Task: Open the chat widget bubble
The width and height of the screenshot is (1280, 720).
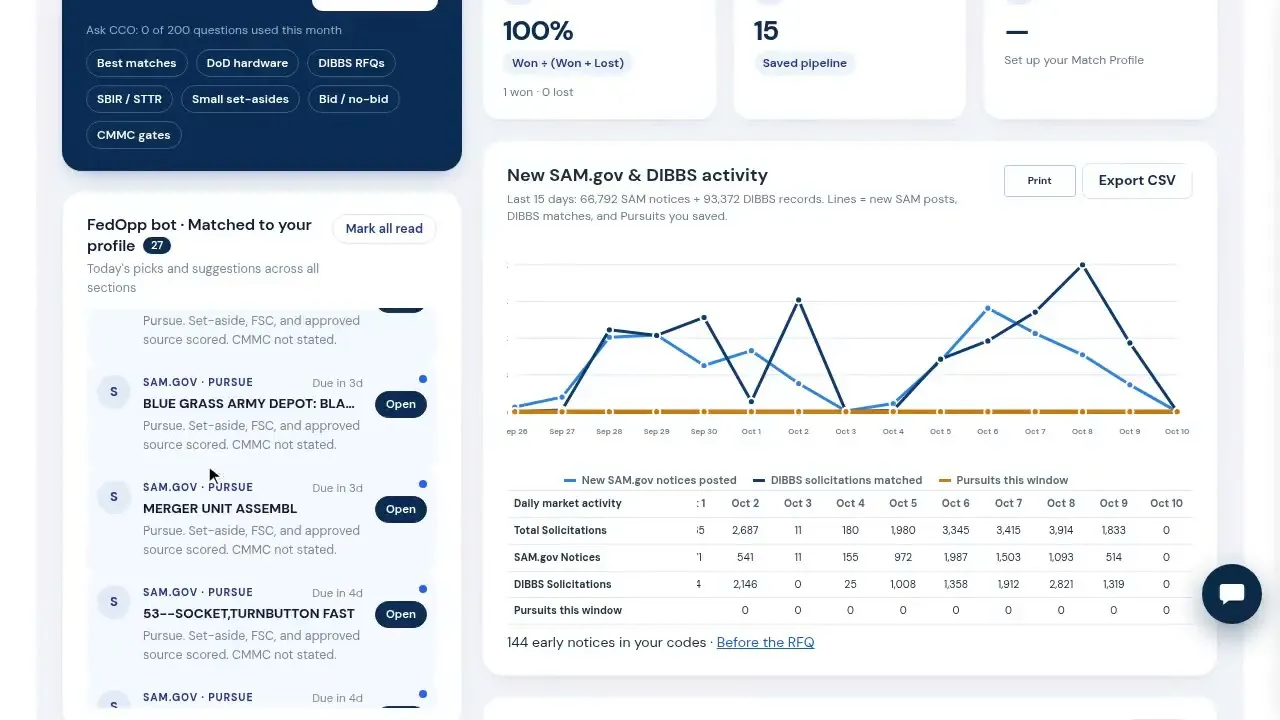Action: click(x=1232, y=594)
